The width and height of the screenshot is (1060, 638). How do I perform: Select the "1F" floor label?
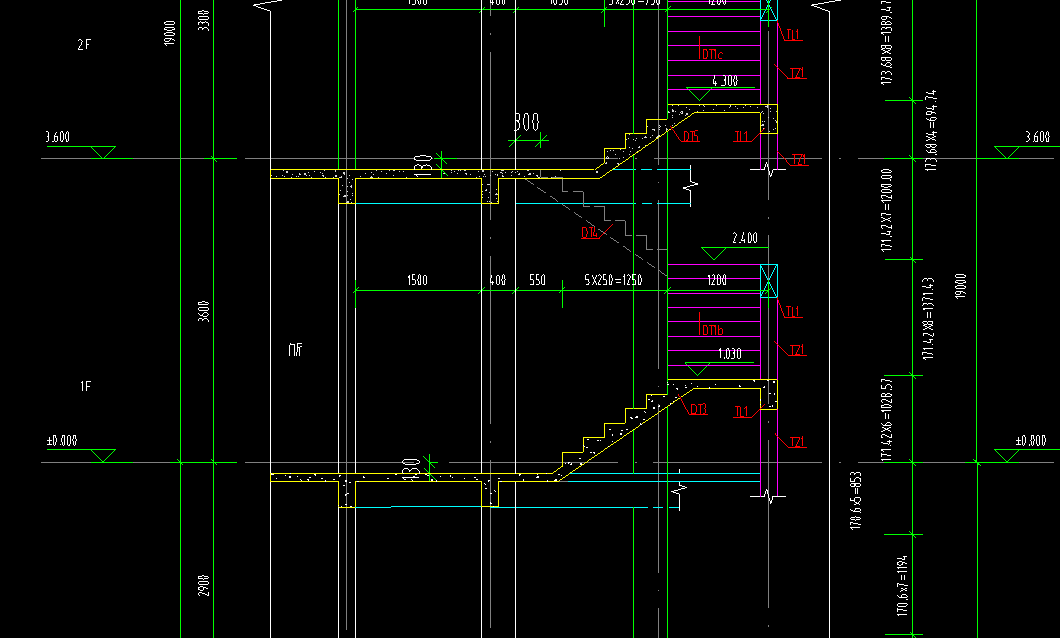coord(85,387)
